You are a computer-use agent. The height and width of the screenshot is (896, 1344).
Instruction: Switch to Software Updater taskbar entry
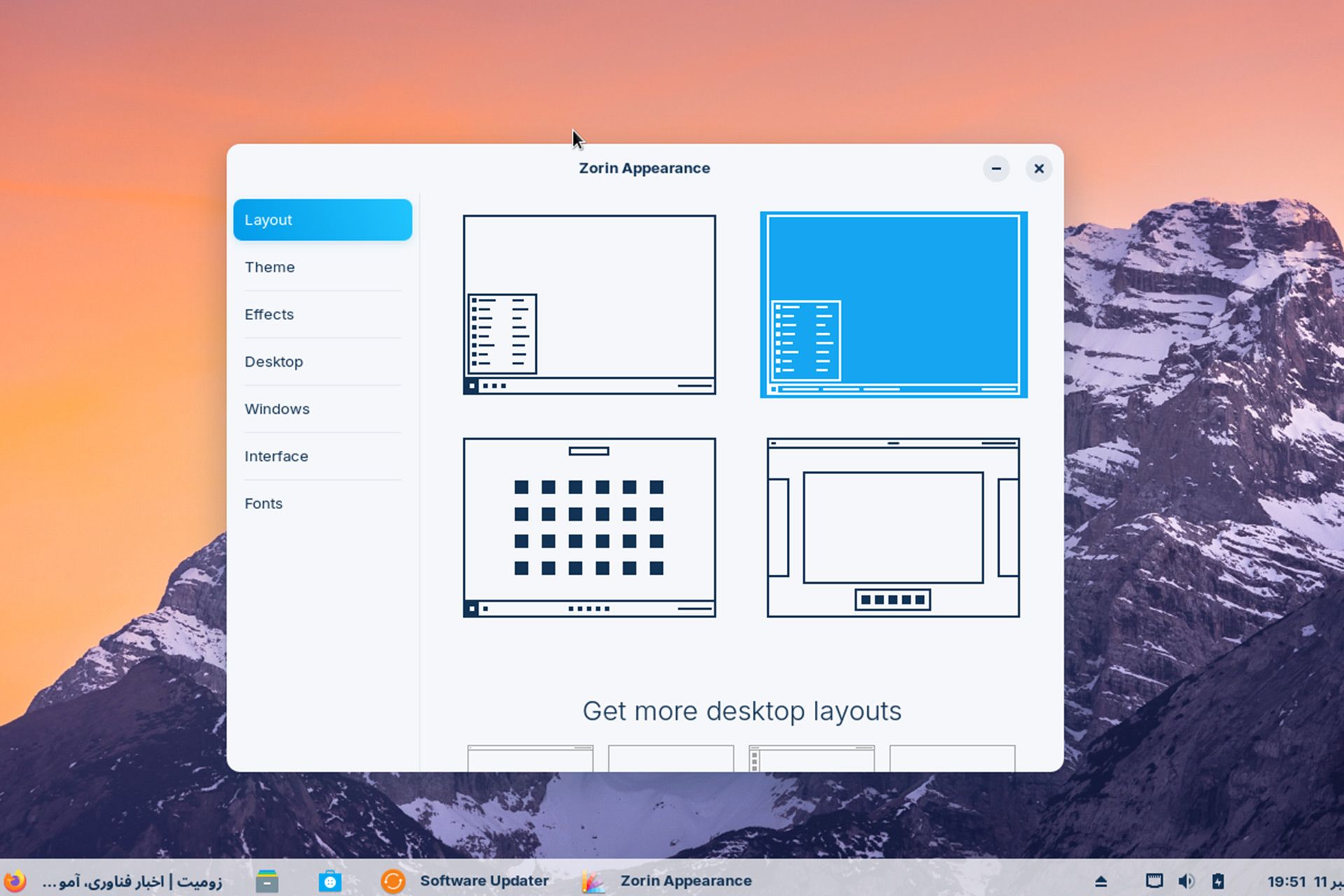tap(484, 881)
